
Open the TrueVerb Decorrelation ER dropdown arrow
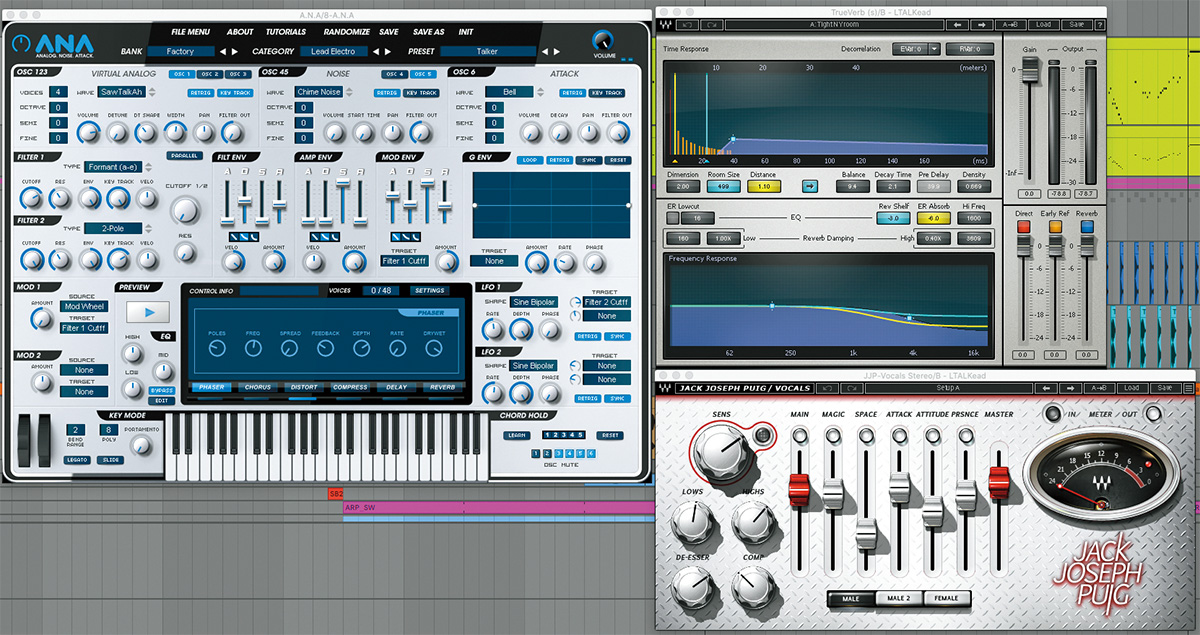point(935,48)
